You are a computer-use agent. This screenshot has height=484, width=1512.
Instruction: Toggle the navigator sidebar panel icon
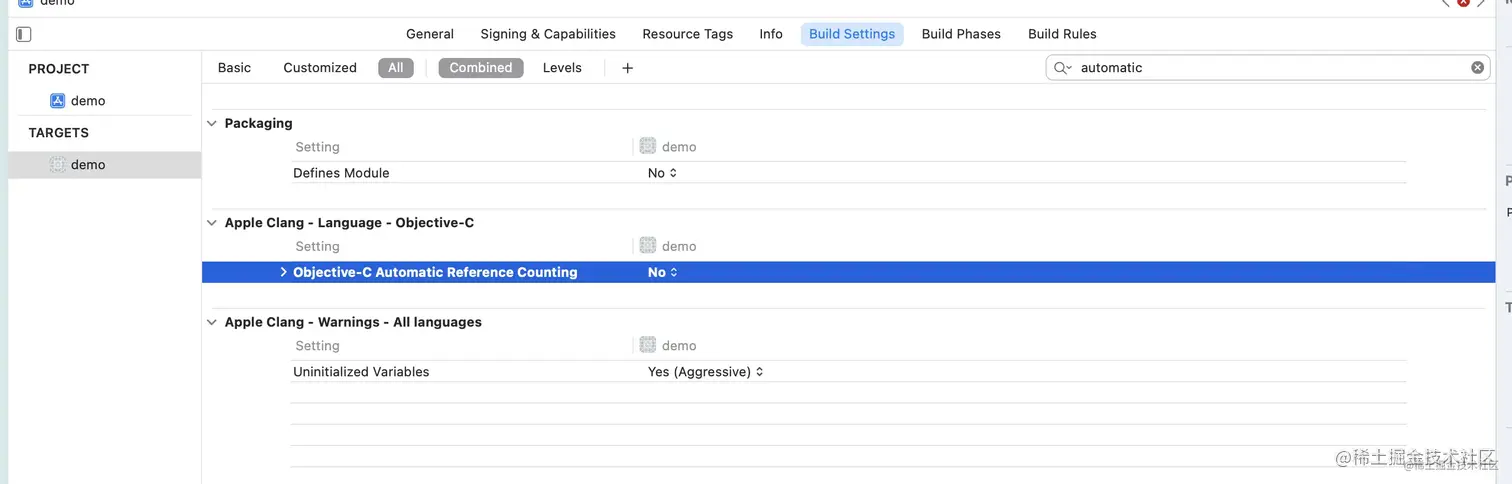tap(24, 34)
